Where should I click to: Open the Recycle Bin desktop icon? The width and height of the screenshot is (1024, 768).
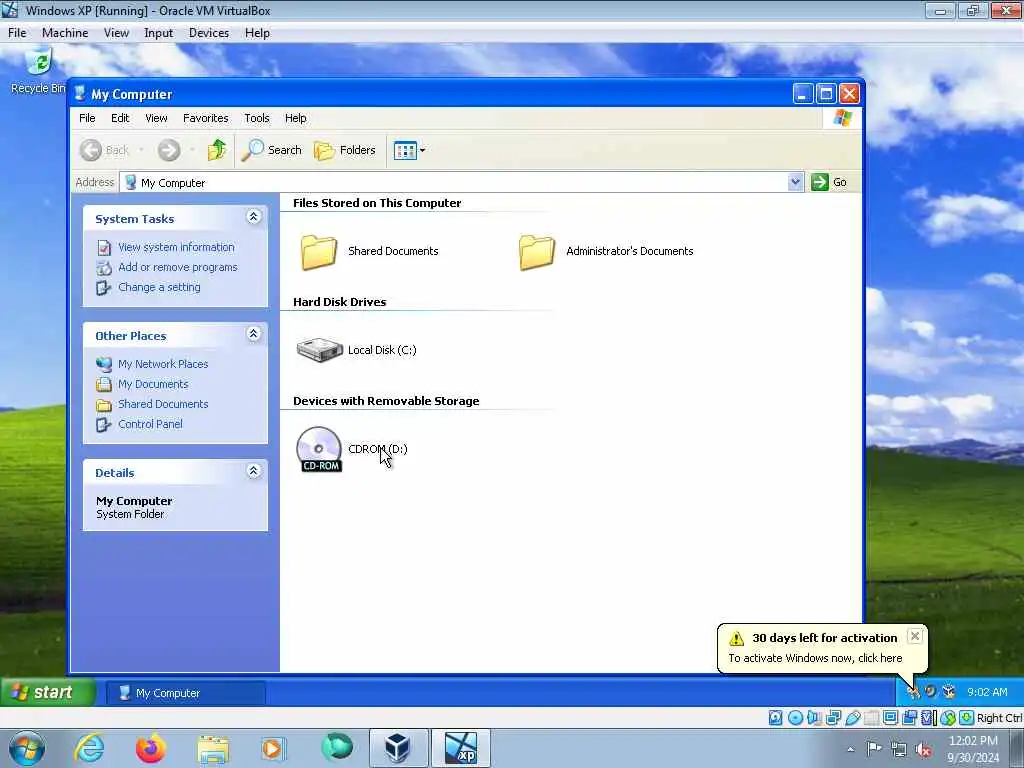[x=38, y=71]
